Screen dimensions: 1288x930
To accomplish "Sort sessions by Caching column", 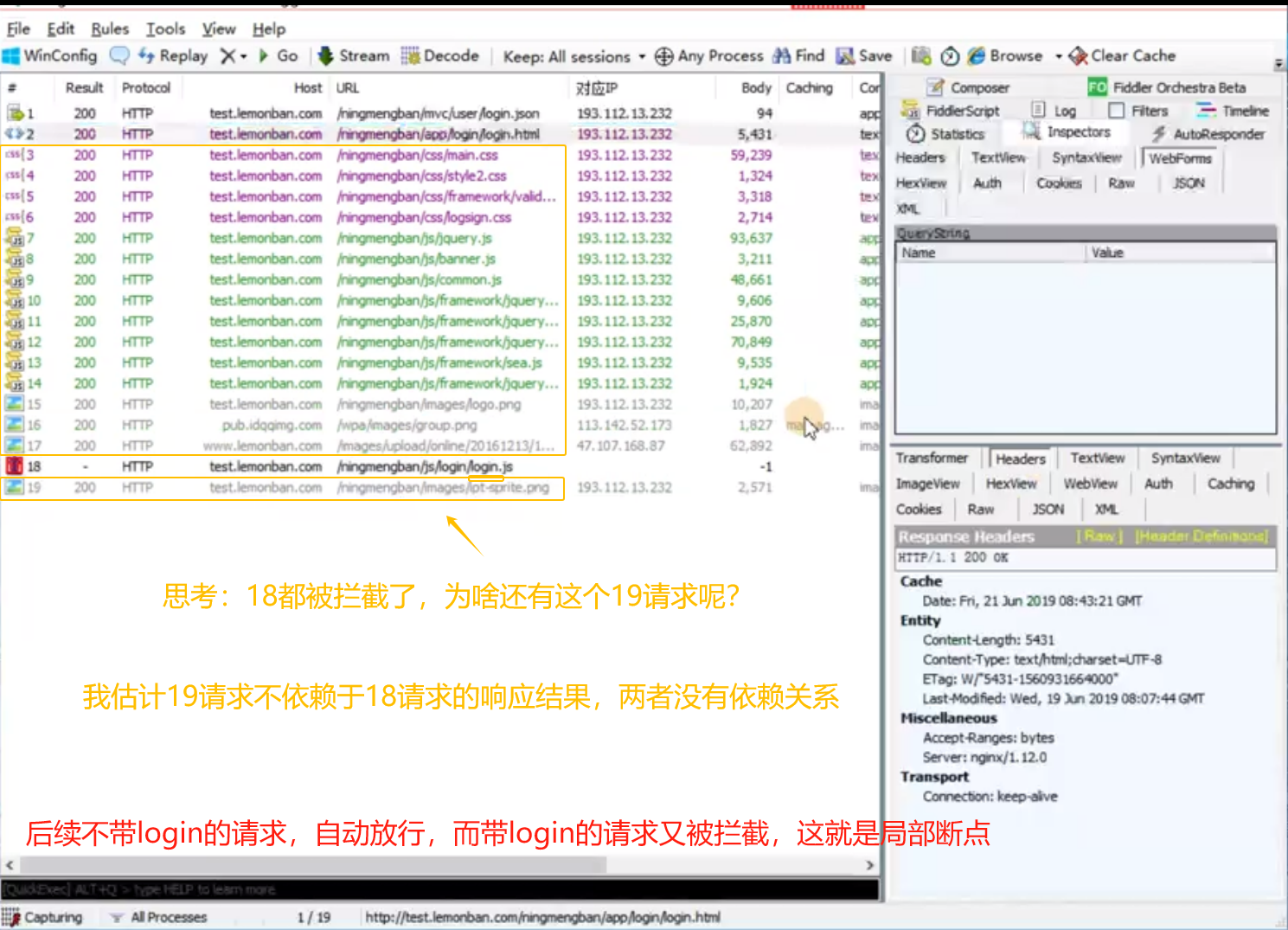I will click(809, 87).
